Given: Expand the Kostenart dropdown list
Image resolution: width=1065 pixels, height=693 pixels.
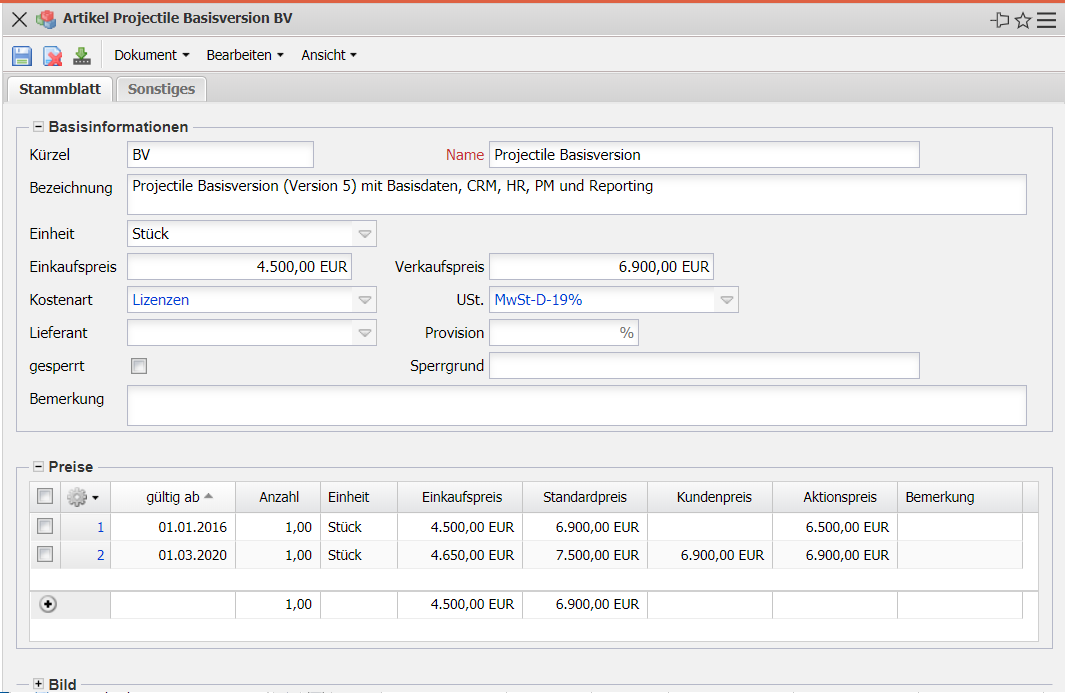Looking at the screenshot, I should tap(365, 300).
